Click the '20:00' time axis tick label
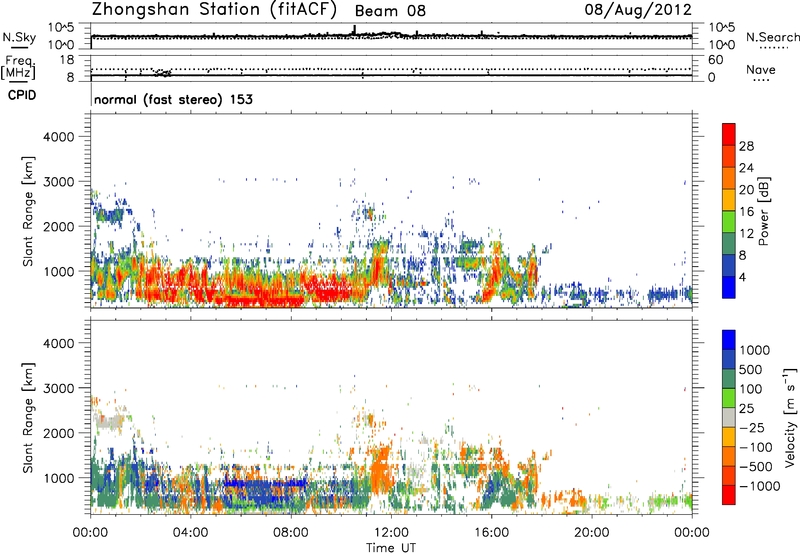The height and width of the screenshot is (554, 800). pyautogui.click(x=592, y=533)
